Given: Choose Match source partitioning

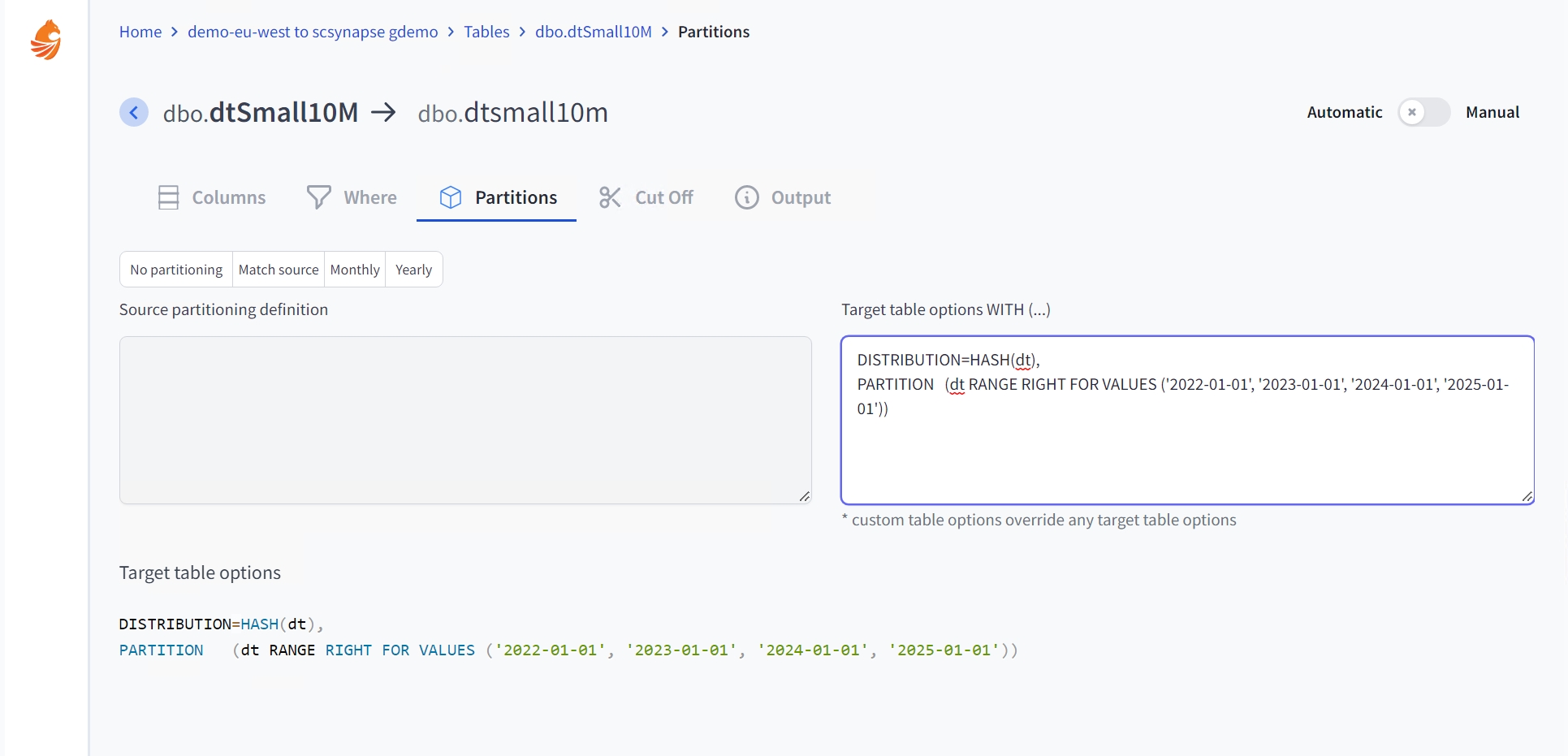Looking at the screenshot, I should coord(279,270).
